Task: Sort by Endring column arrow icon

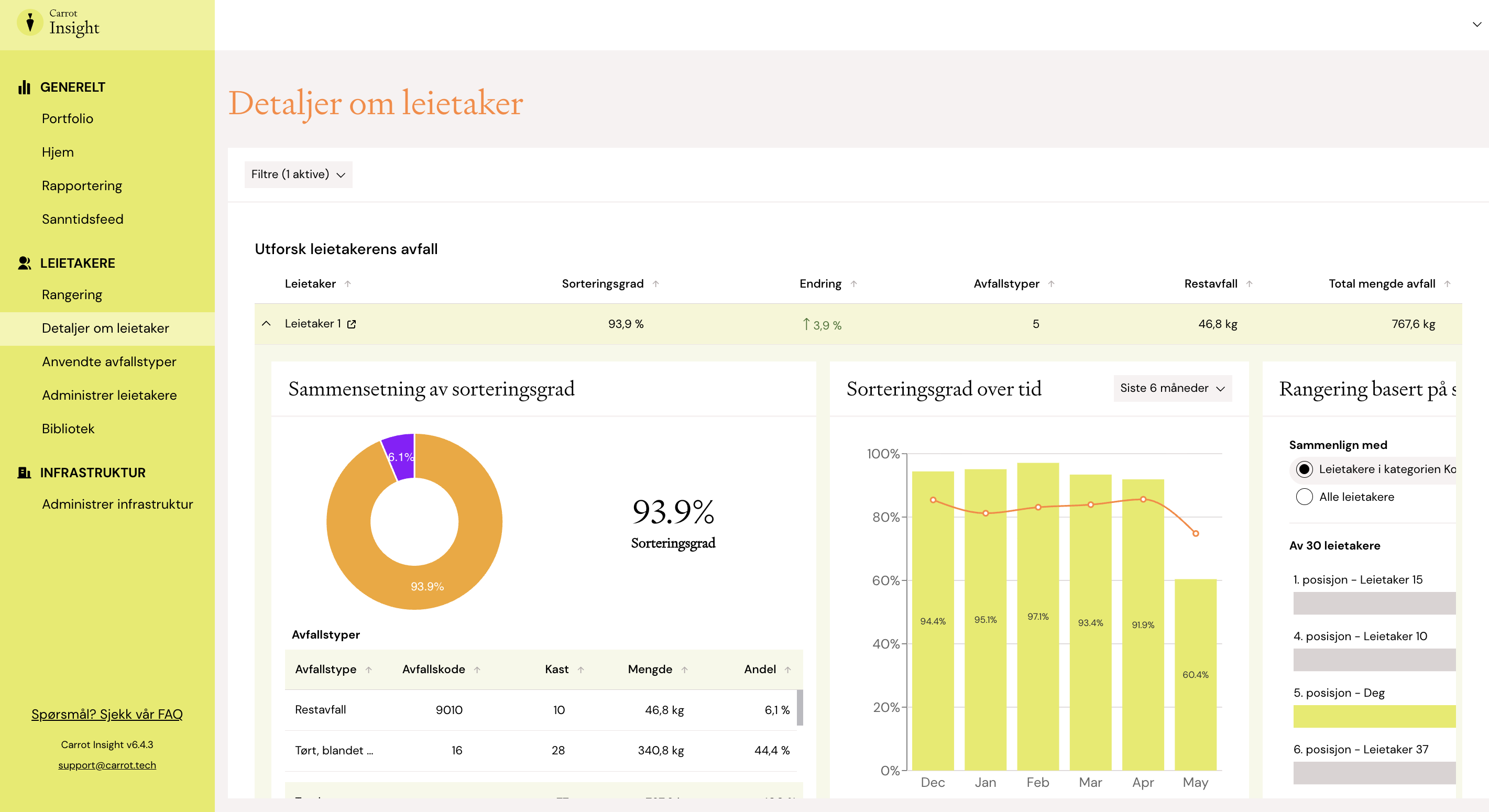Action: [854, 284]
